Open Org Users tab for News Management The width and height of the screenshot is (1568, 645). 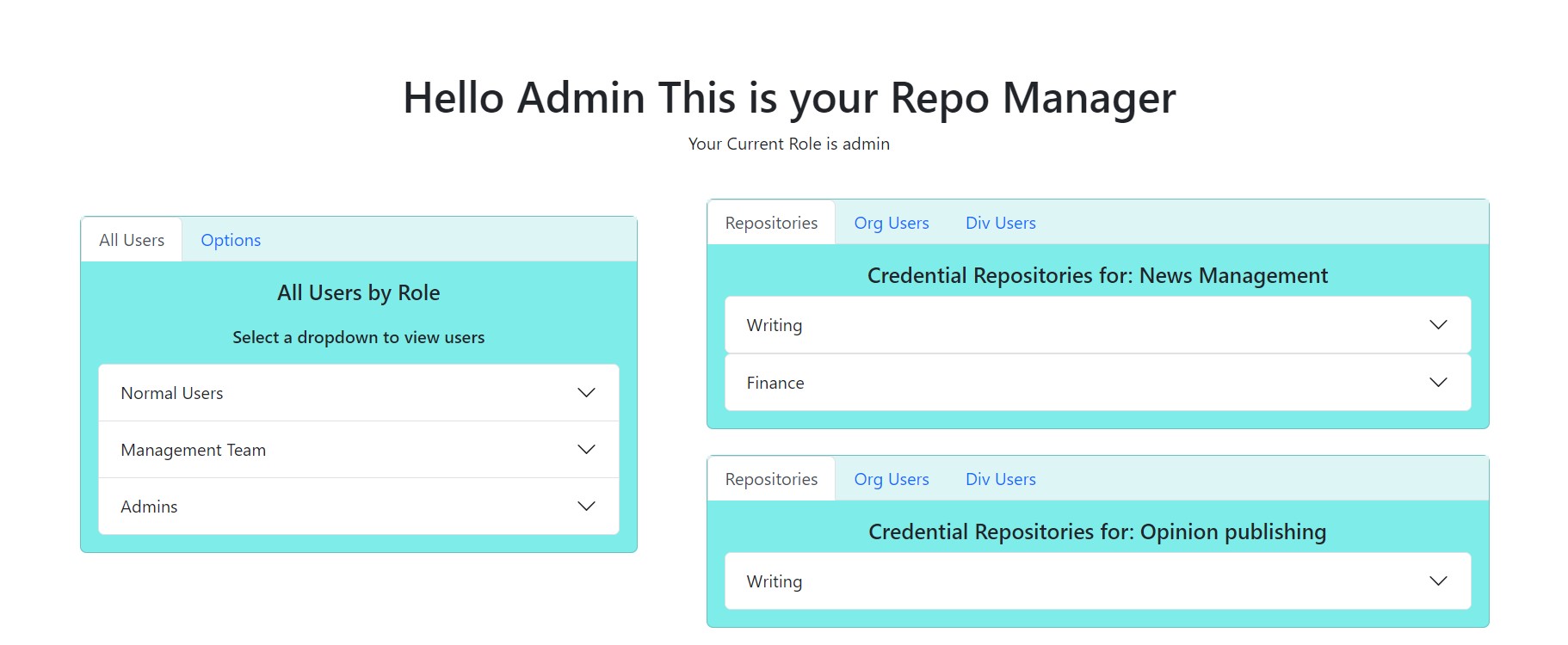(892, 223)
